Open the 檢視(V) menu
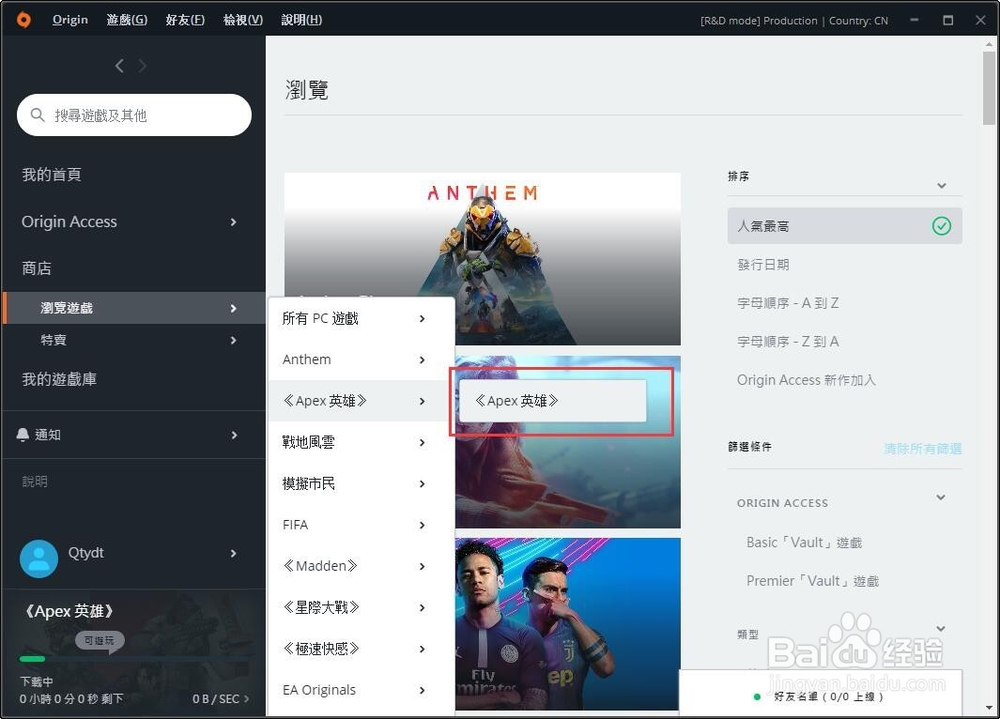The height and width of the screenshot is (719, 1000). coord(243,20)
